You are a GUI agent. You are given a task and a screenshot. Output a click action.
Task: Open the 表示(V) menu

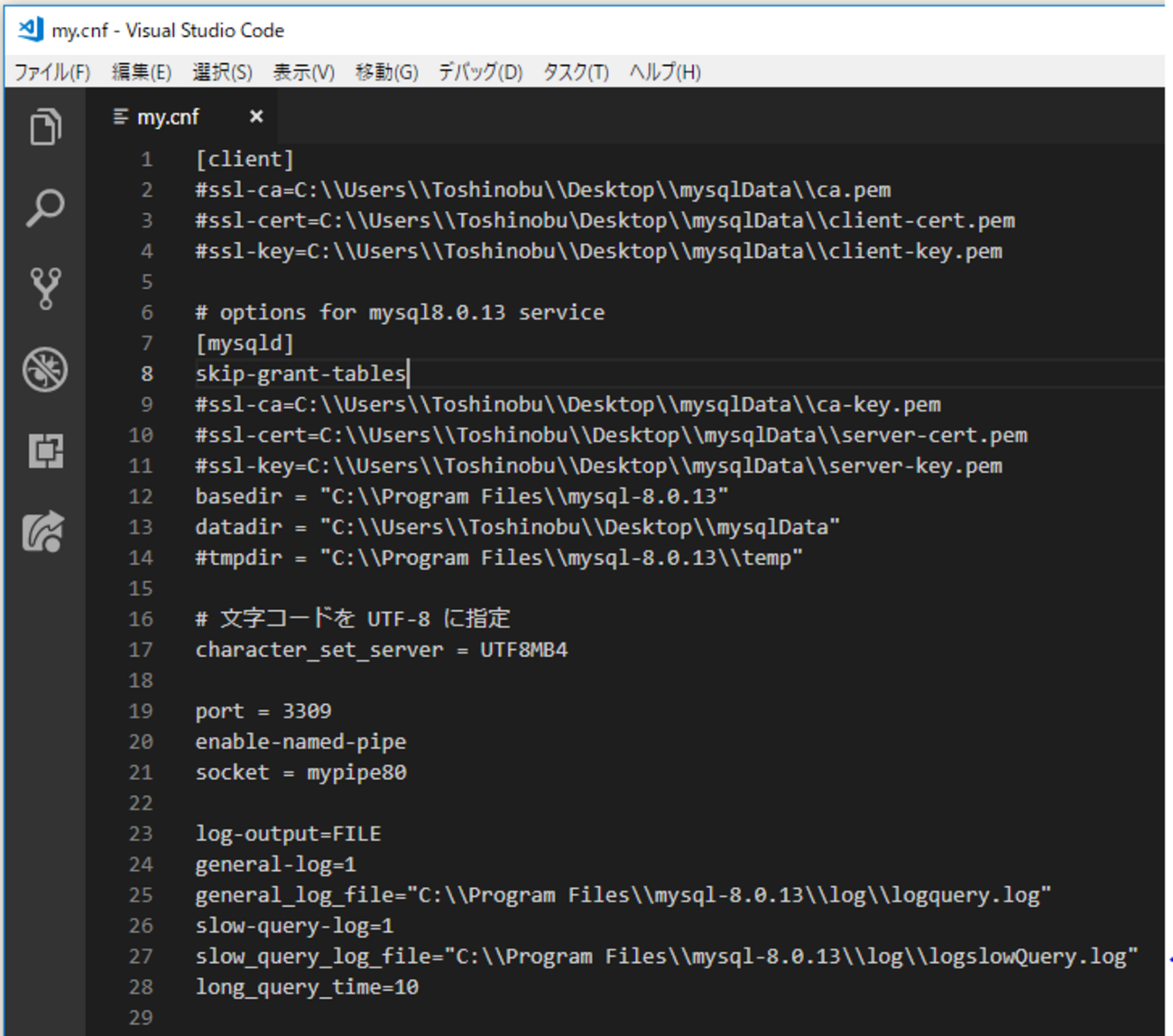303,72
